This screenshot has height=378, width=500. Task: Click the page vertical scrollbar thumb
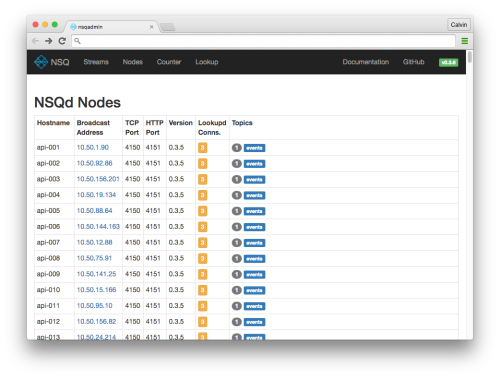(x=470, y=57)
